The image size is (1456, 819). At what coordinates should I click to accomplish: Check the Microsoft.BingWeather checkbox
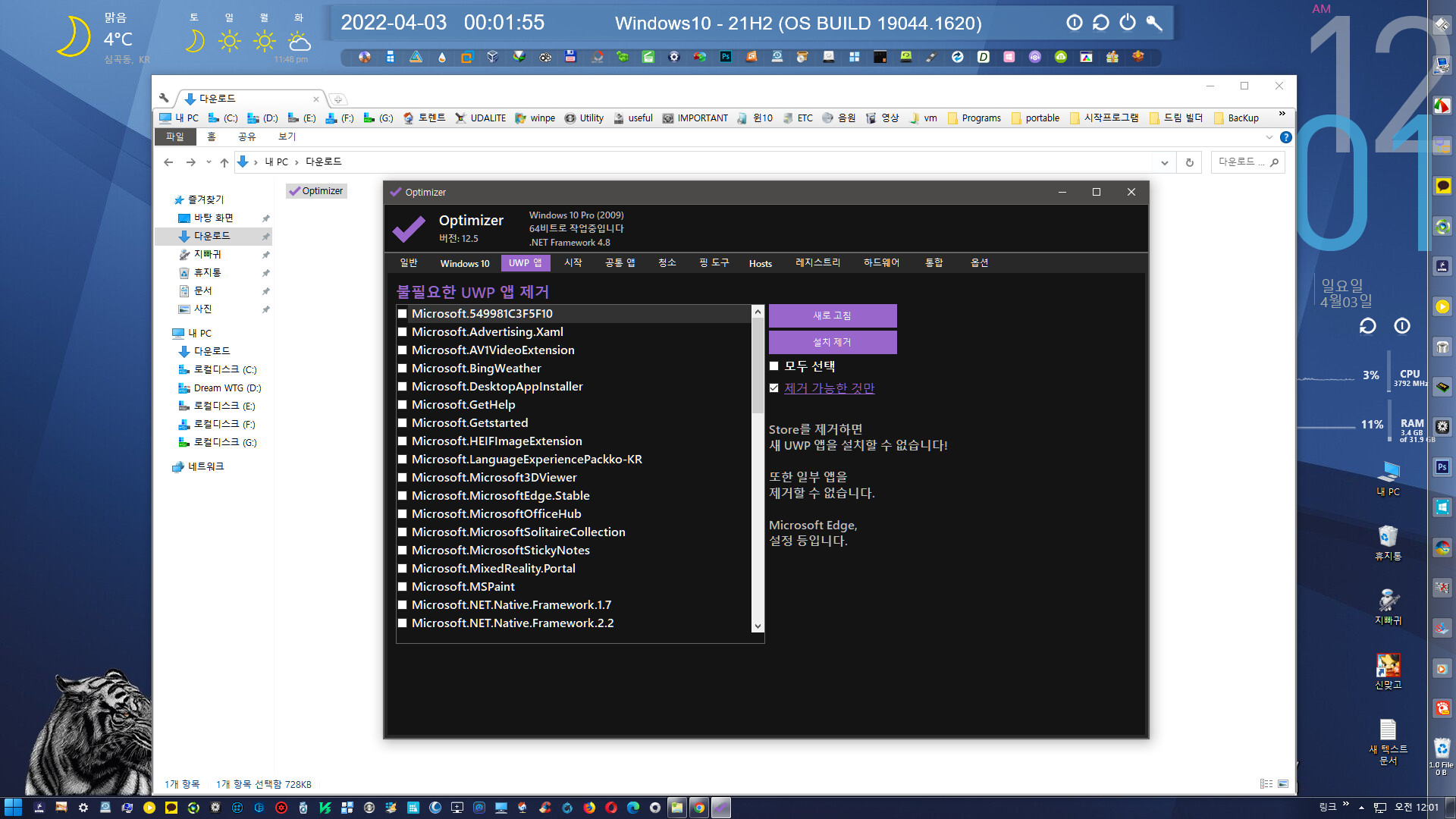pyautogui.click(x=403, y=369)
